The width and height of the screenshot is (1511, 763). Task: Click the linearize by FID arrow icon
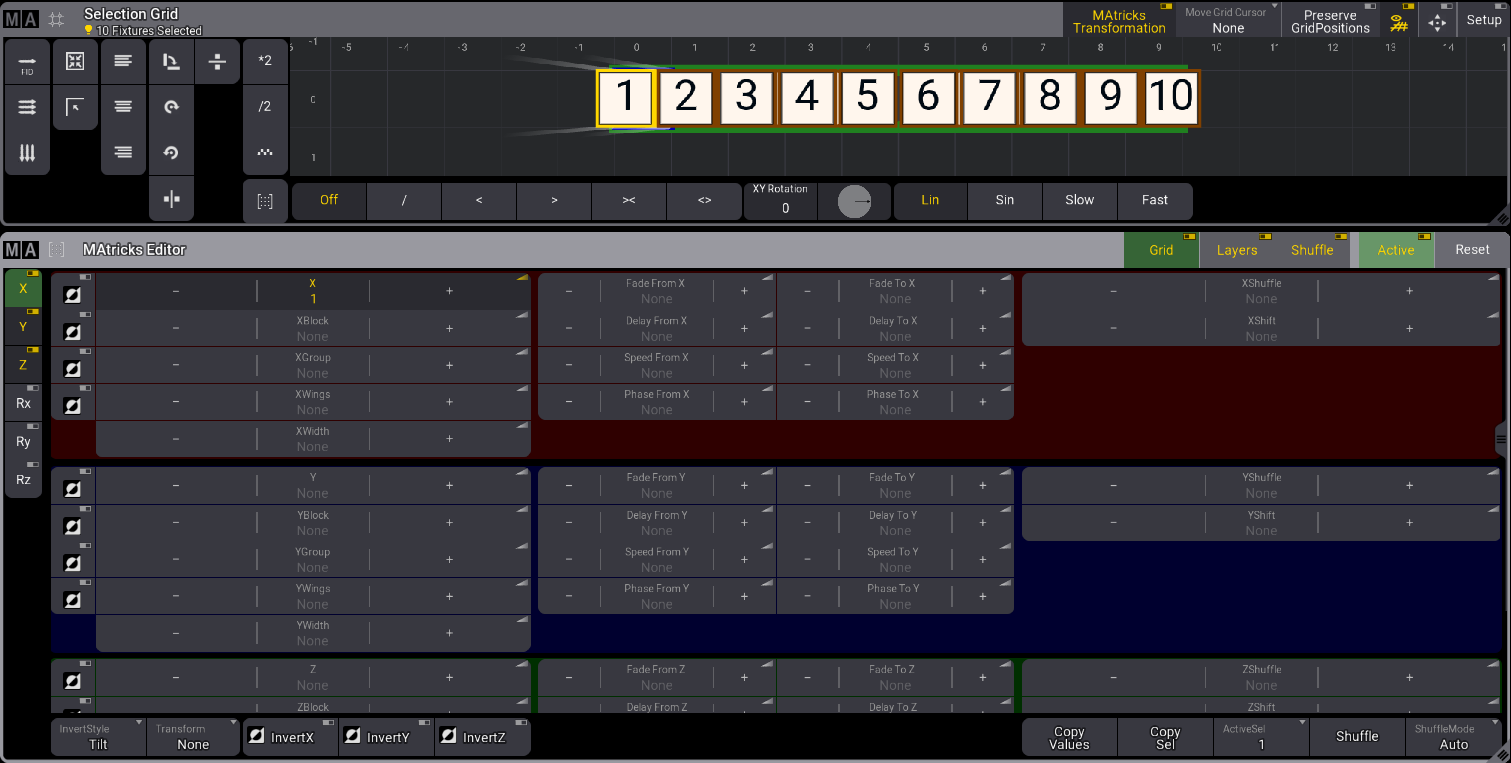[x=27, y=62]
